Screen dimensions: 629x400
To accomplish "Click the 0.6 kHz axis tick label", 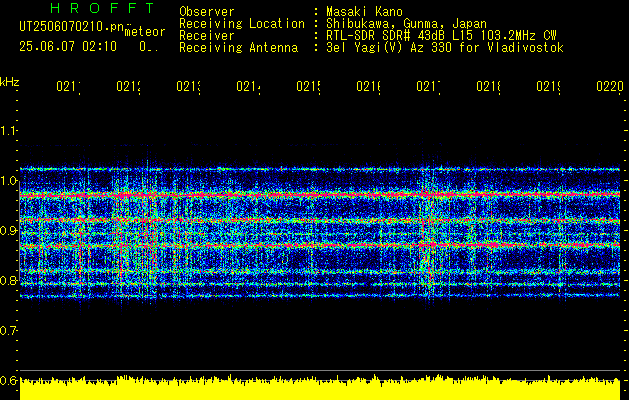I will [x=9, y=380].
